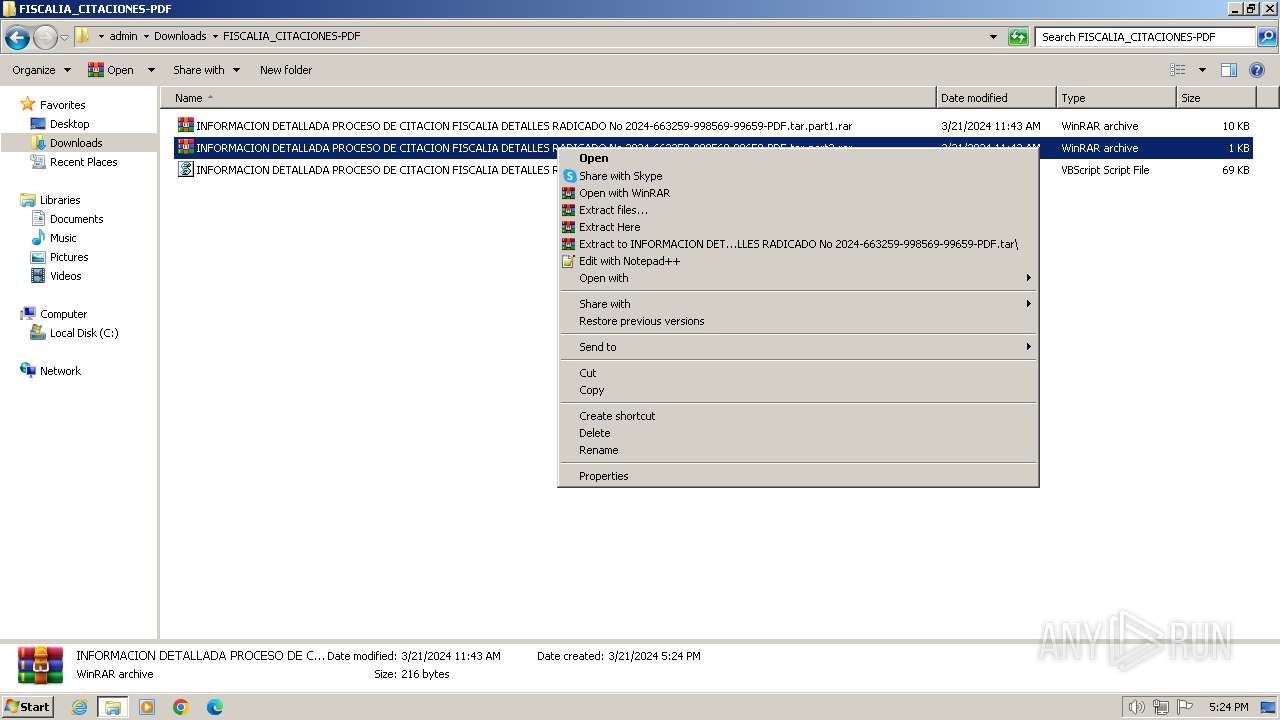Open Google Chrome from the taskbar
1280x720 pixels.
(x=181, y=707)
